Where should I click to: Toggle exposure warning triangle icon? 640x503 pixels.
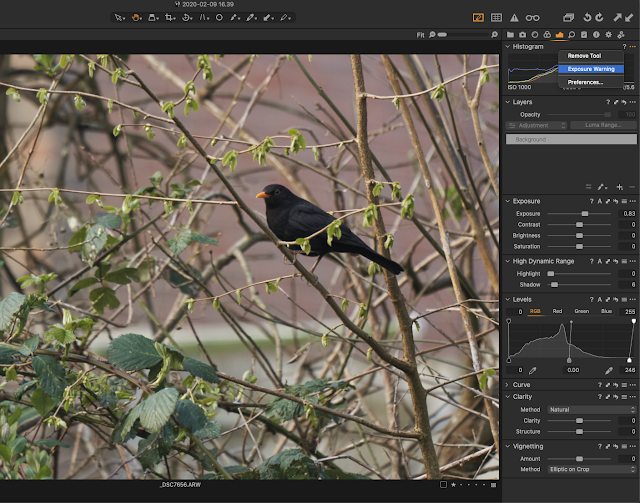514,18
